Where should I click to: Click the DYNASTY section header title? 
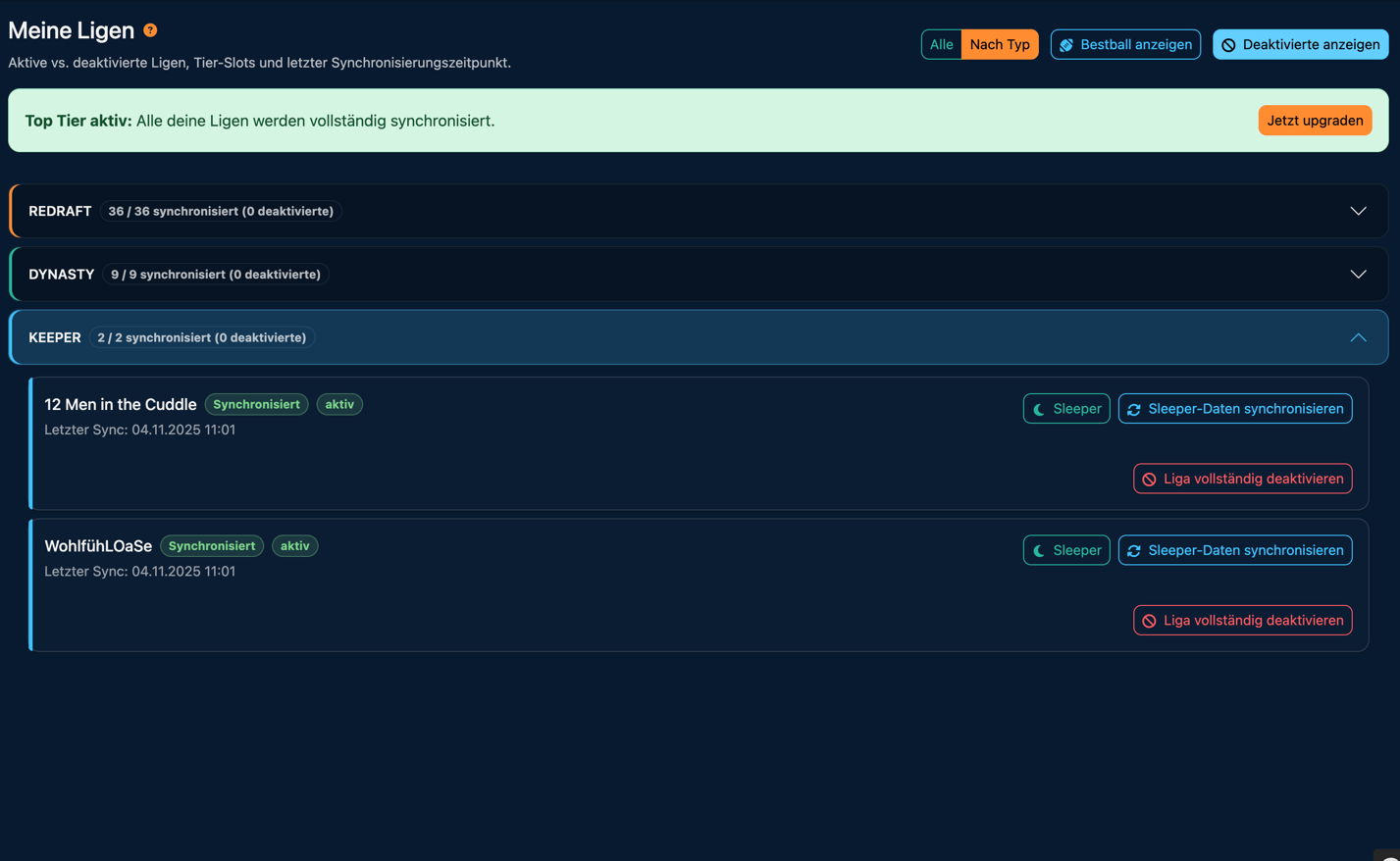tap(62, 275)
